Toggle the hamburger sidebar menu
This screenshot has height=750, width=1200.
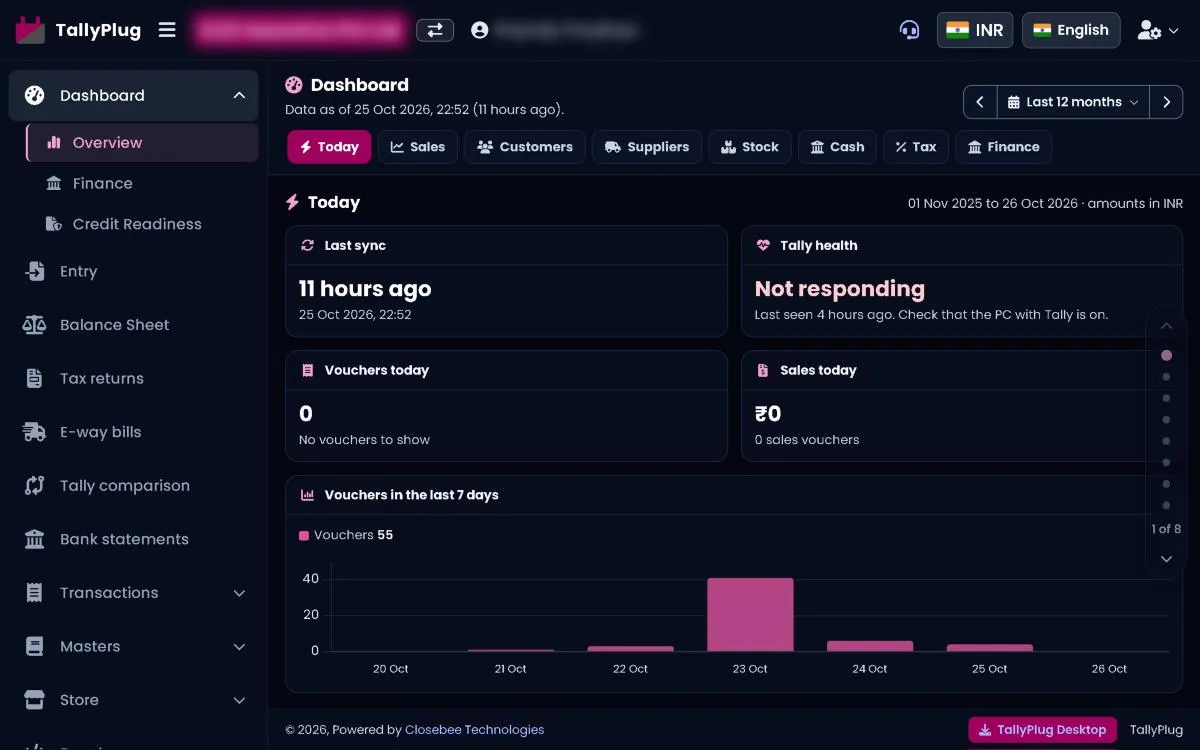(167, 30)
